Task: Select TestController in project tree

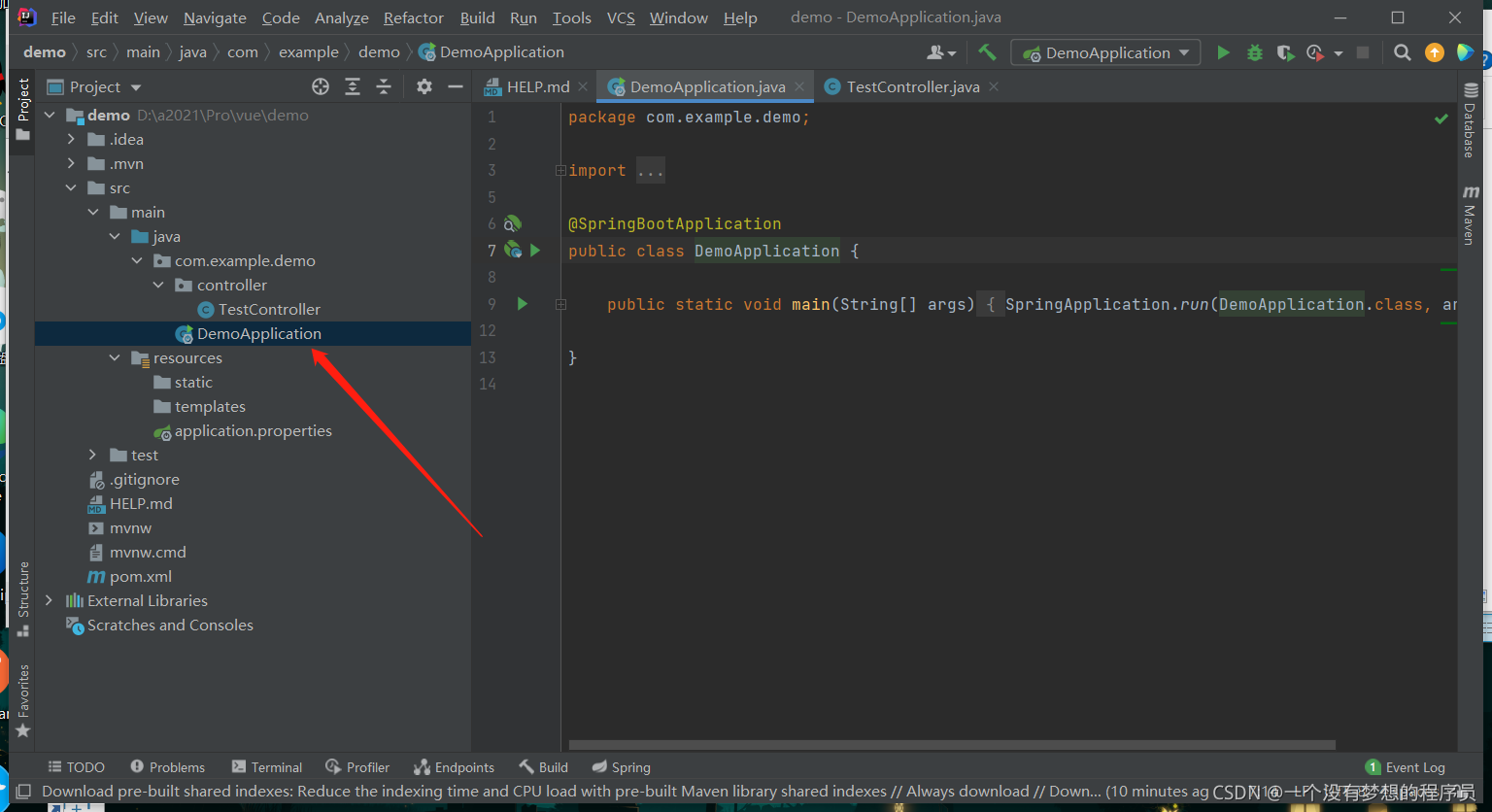Action: 269,309
